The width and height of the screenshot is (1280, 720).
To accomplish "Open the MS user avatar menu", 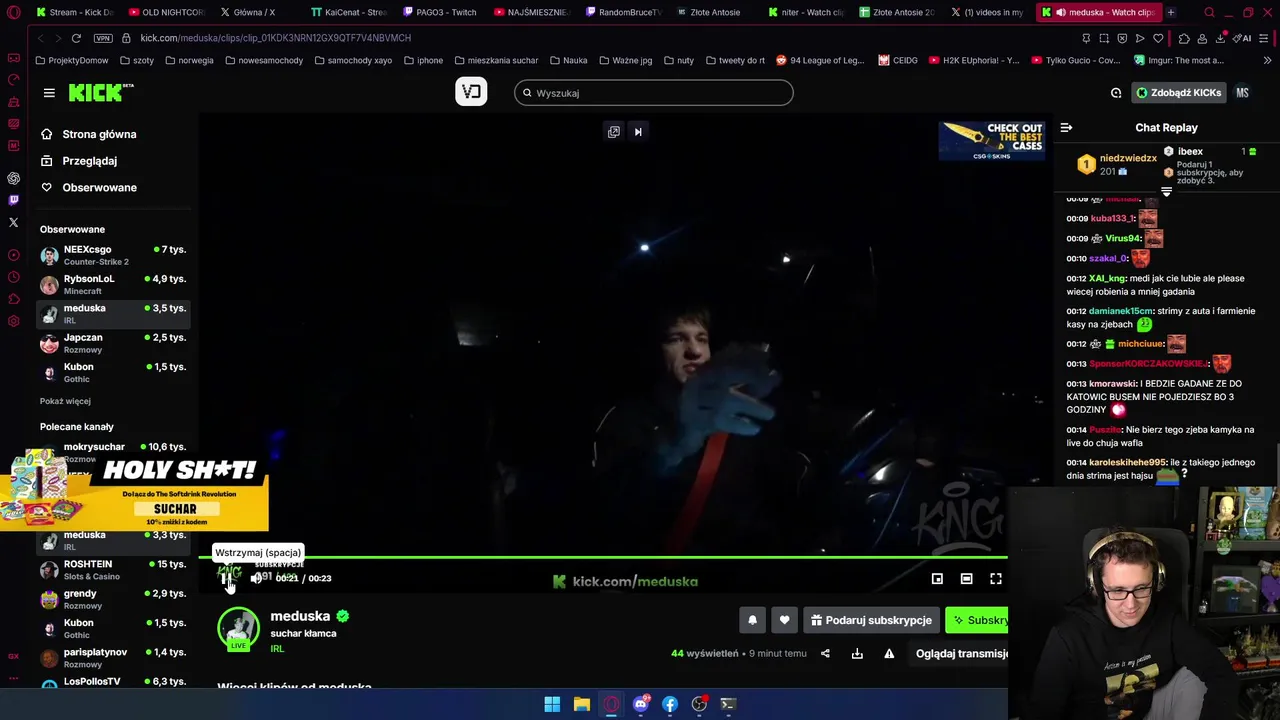I will 1242,93.
